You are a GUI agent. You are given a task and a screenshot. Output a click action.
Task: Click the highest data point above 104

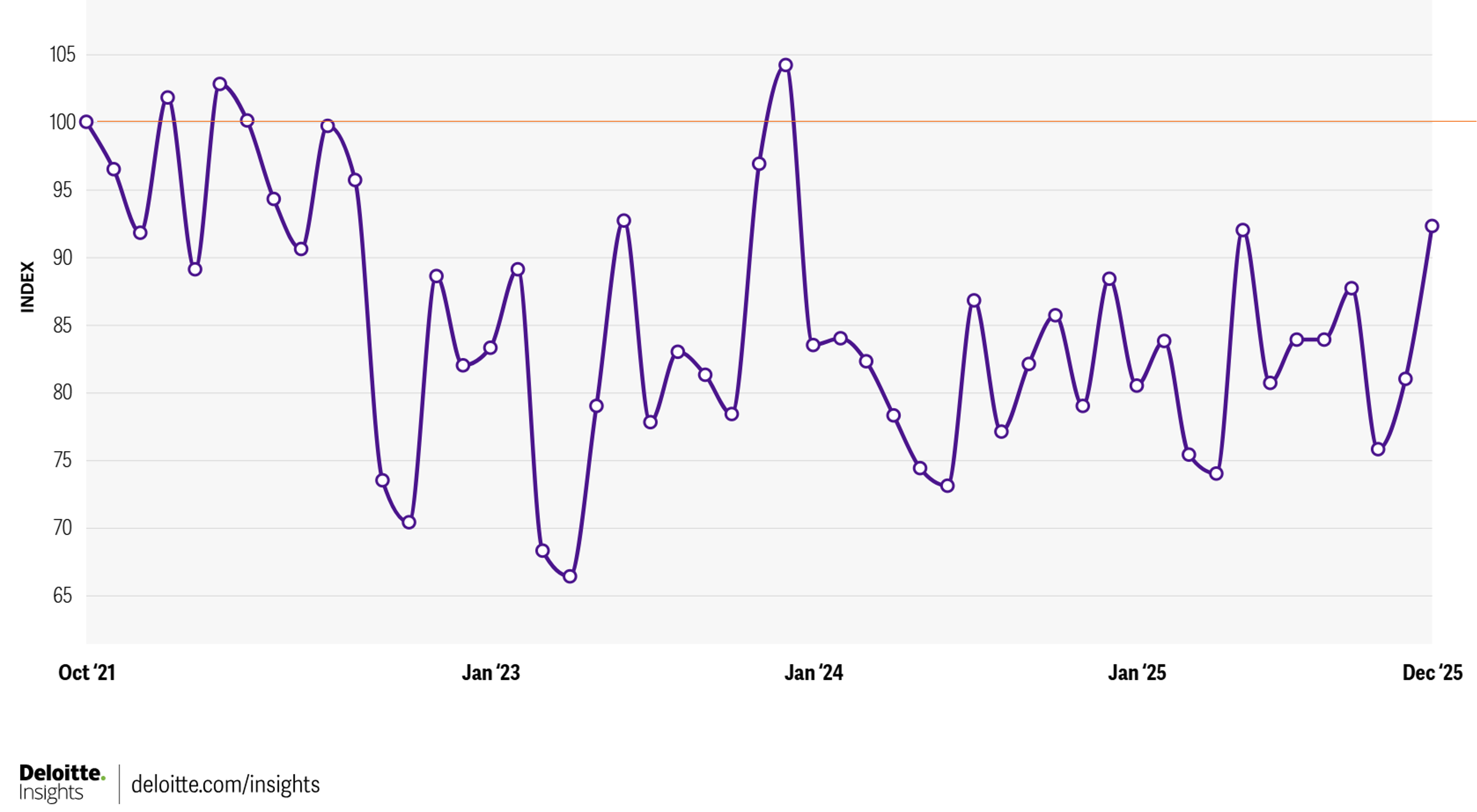(786, 65)
